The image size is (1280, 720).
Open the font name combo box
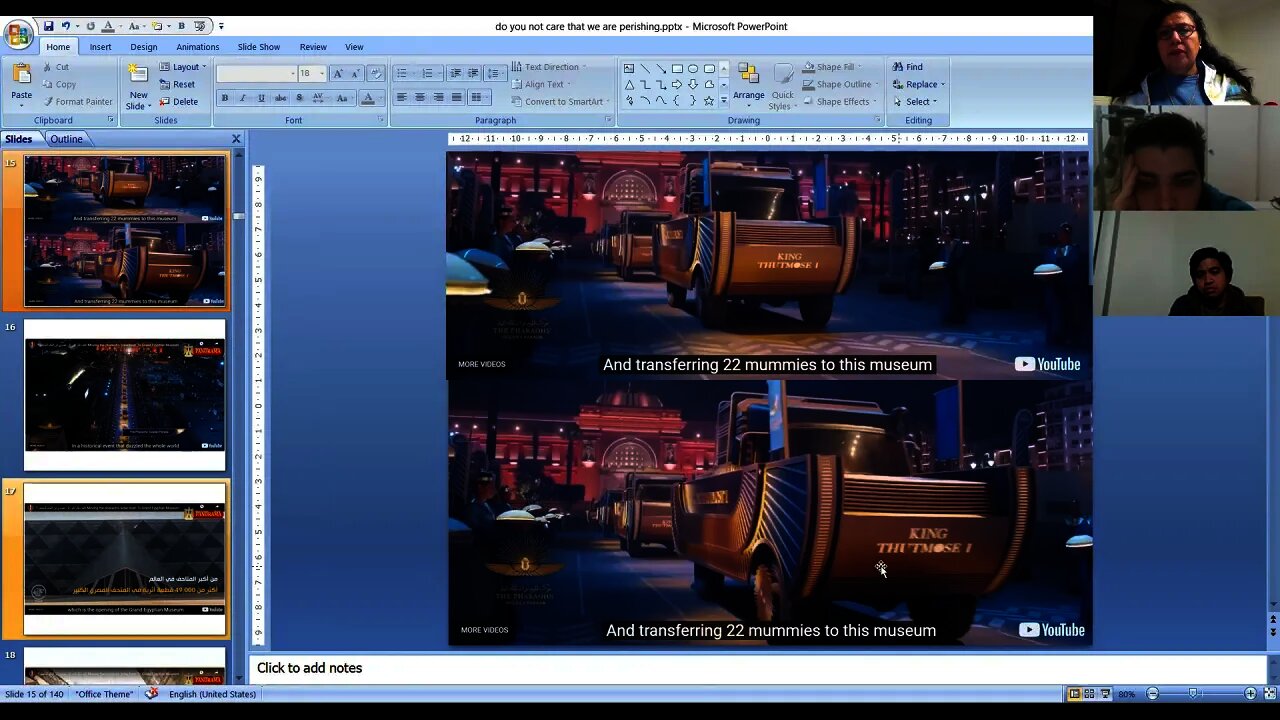[257, 74]
